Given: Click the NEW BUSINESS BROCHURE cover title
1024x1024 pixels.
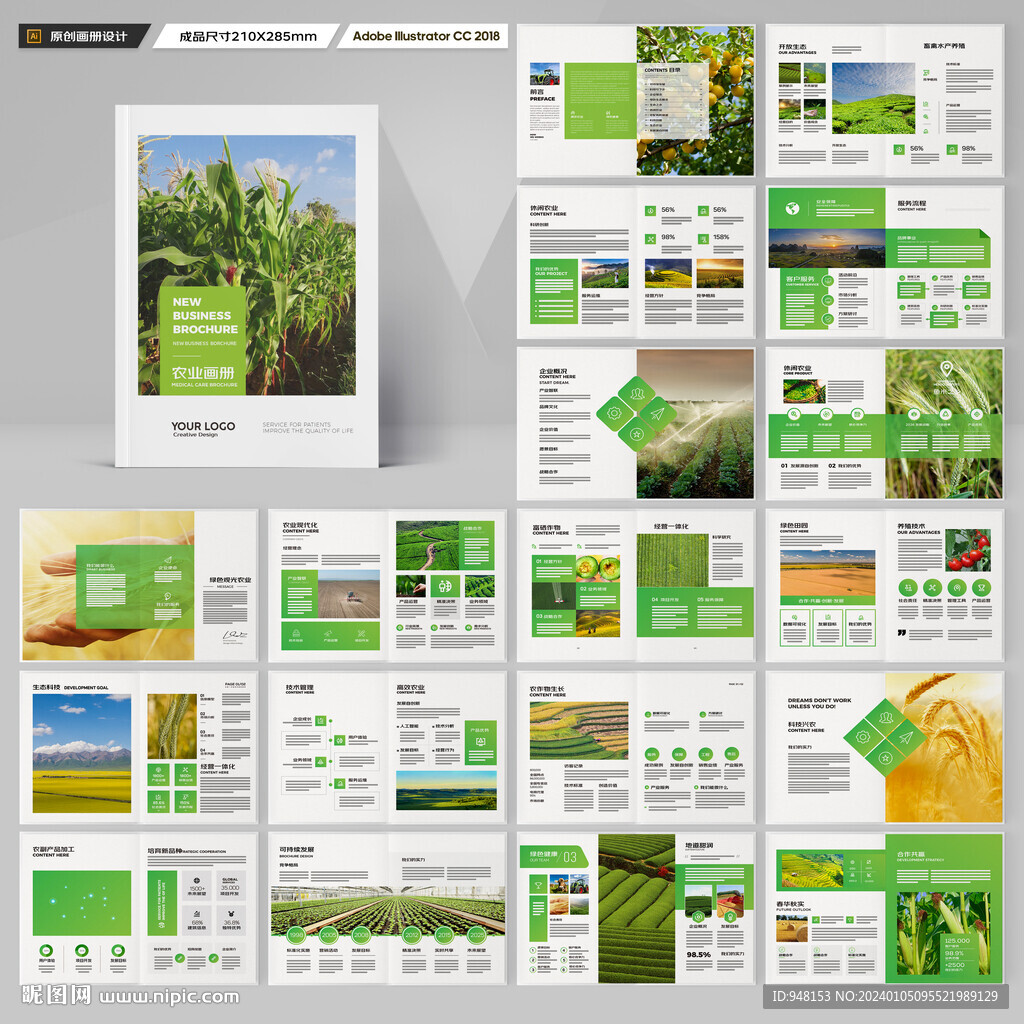Looking at the screenshot, I should pyautogui.click(x=205, y=315).
